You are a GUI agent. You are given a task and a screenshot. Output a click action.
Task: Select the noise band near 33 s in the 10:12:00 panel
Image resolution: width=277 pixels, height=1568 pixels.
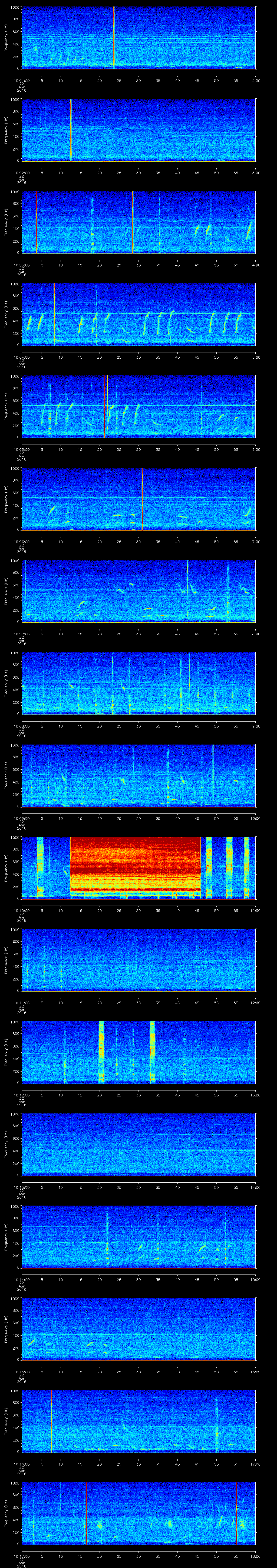click(x=152, y=1052)
